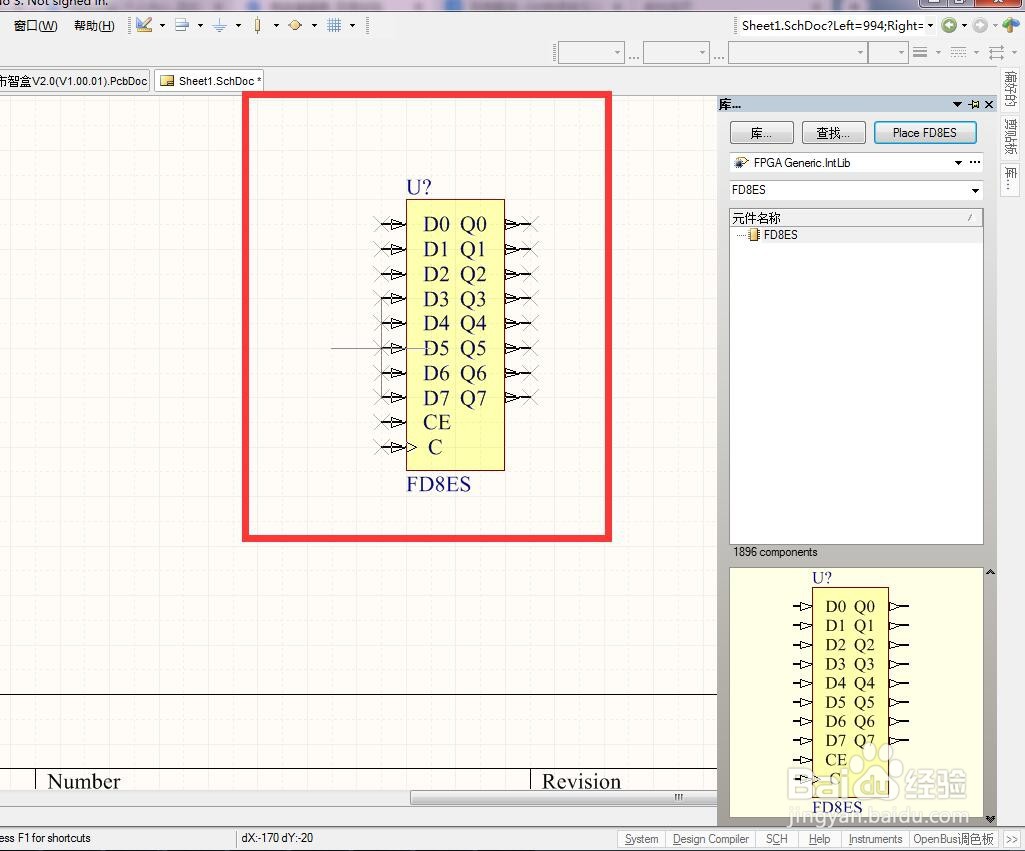Switch to the V2.0(V1.00.01).PcbDoc tab
The width and height of the screenshot is (1025, 851).
coord(74,81)
